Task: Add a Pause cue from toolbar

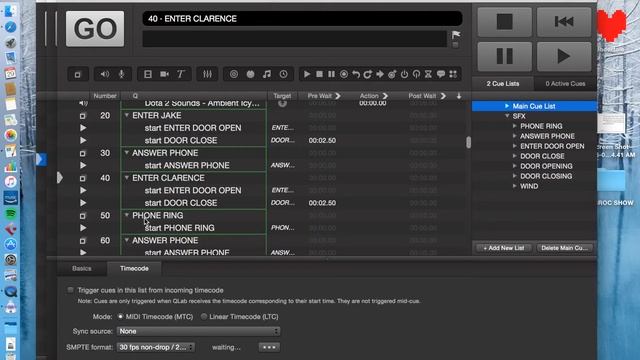Action: point(331,74)
